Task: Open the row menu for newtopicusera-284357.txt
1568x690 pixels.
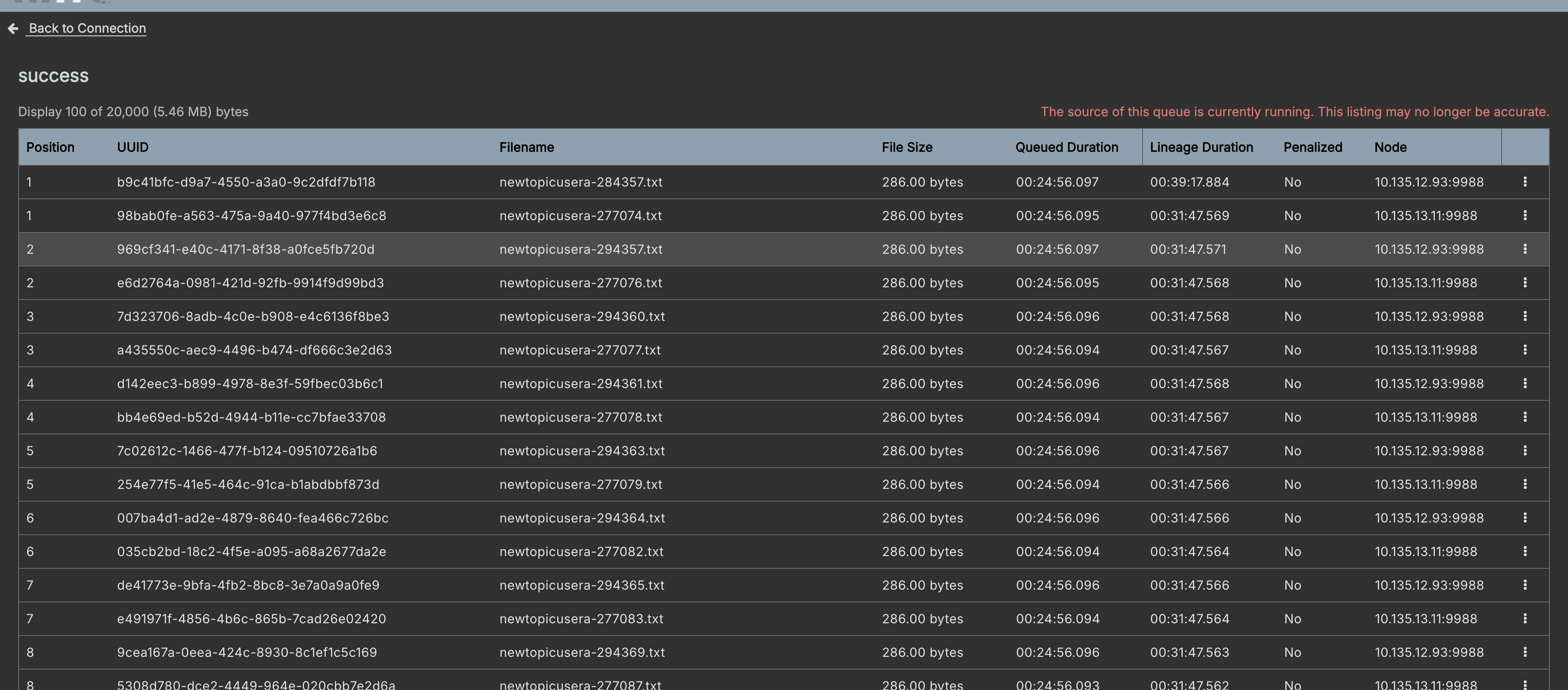Action: pos(1525,182)
